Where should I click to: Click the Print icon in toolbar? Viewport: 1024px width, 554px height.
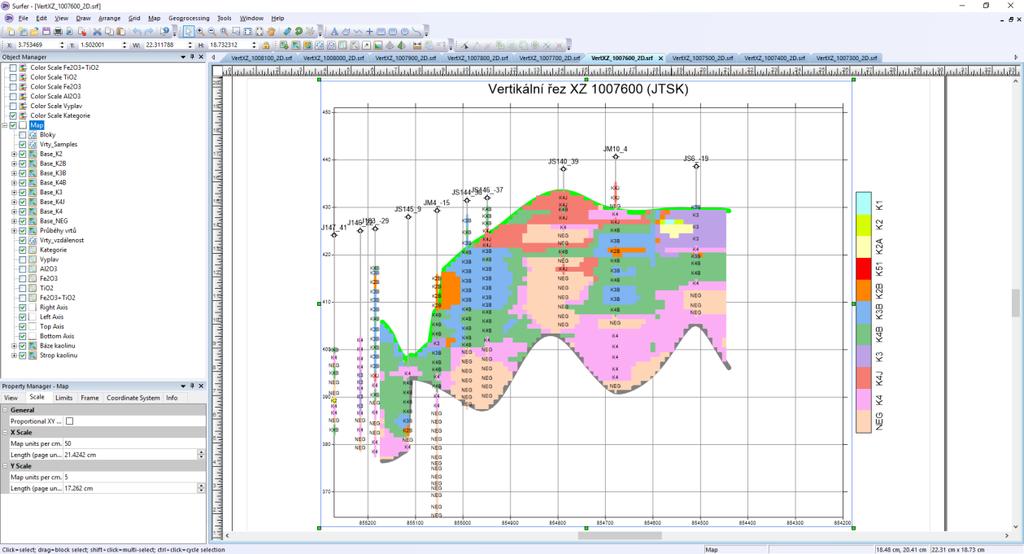click(57, 31)
